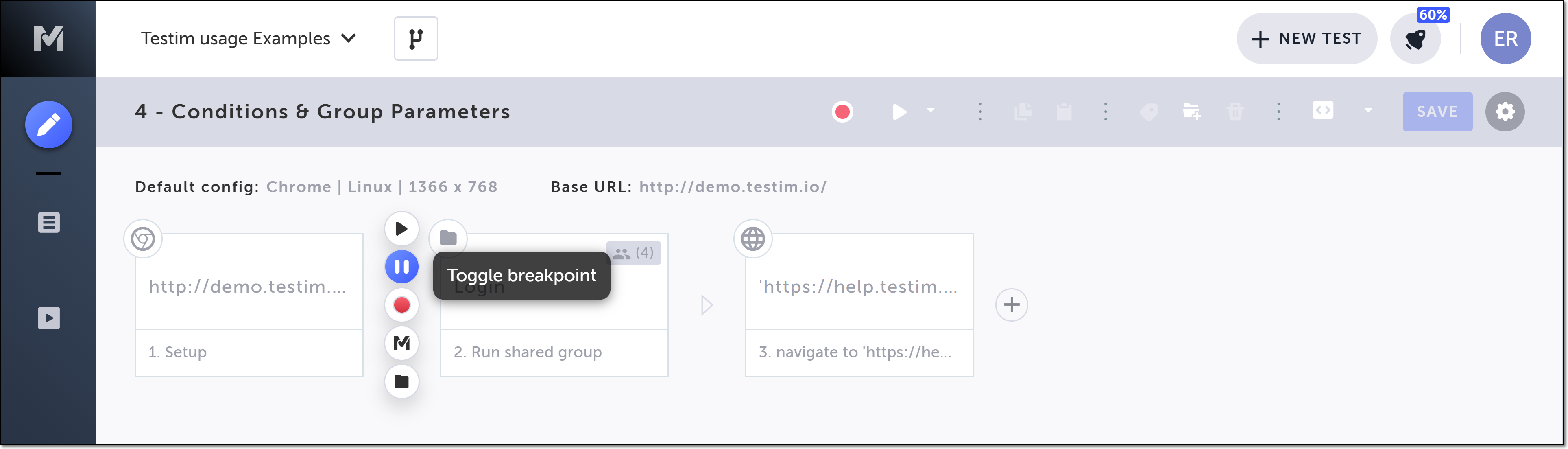Open the test list sidebar icon

[x=49, y=222]
